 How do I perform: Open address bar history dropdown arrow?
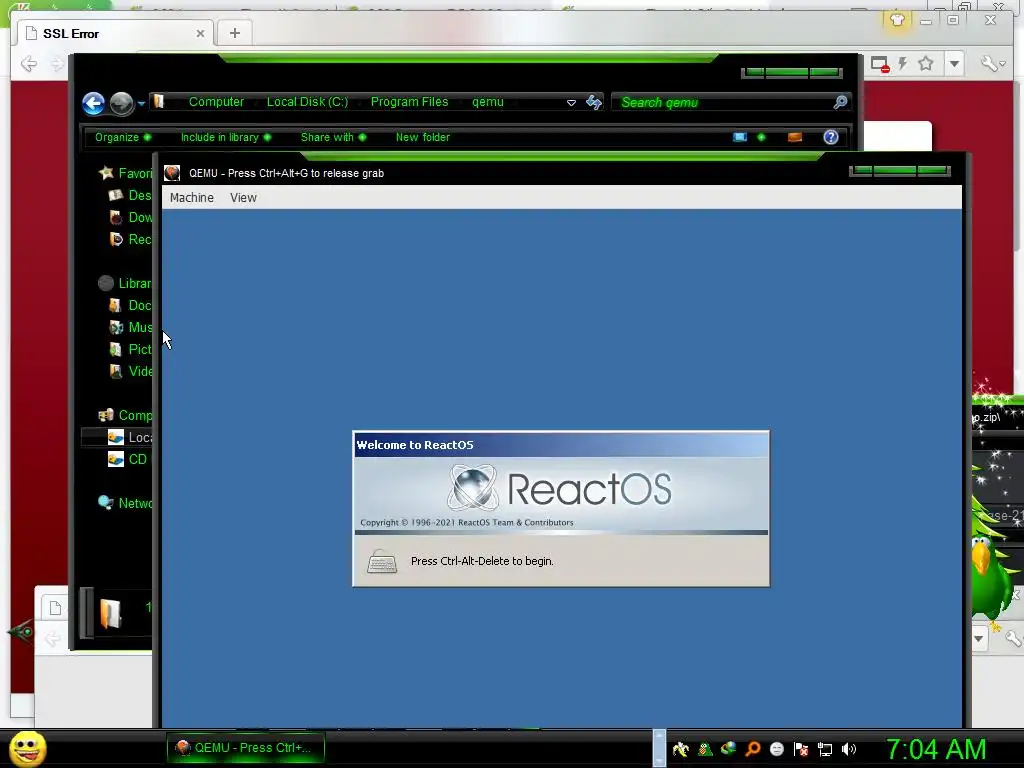(571, 103)
